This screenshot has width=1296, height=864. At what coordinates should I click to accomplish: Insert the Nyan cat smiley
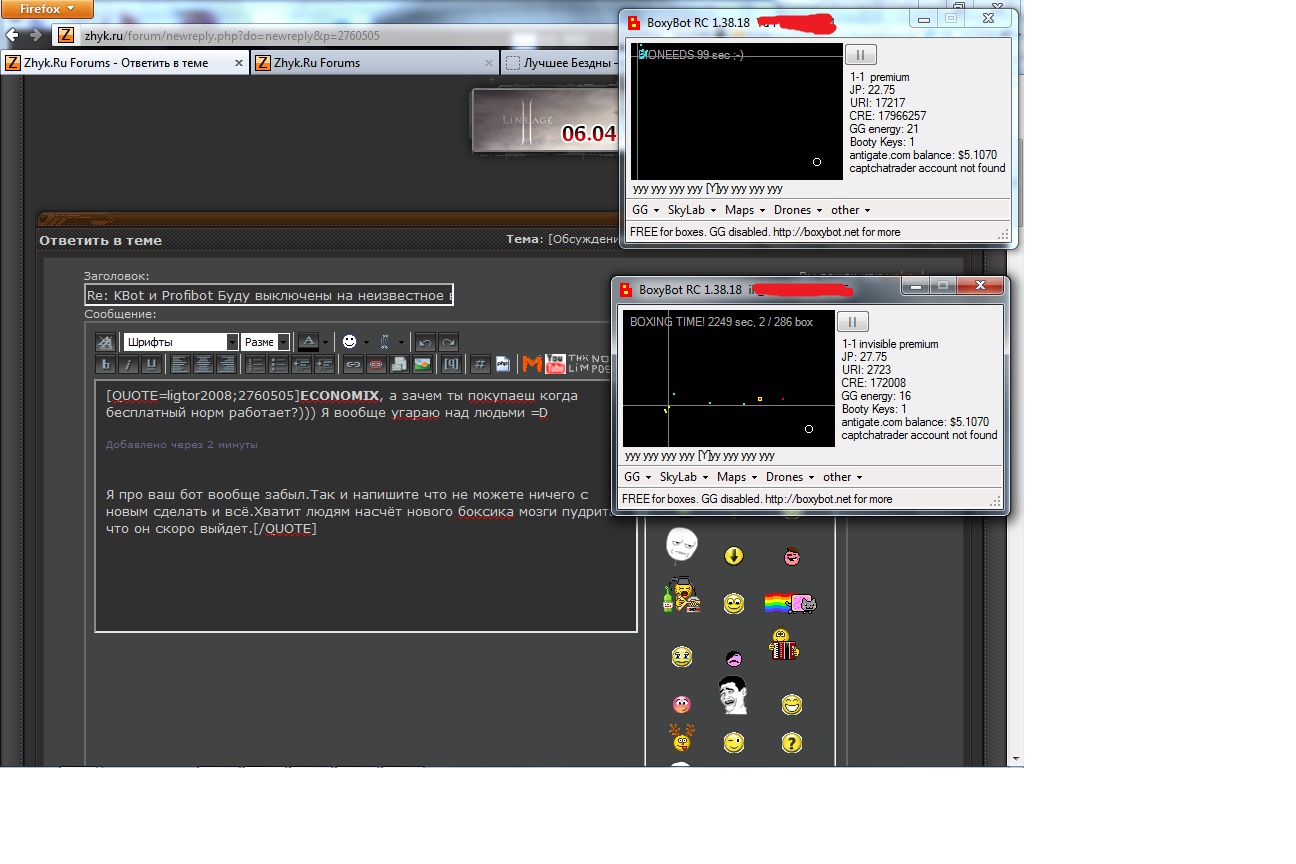pos(790,602)
